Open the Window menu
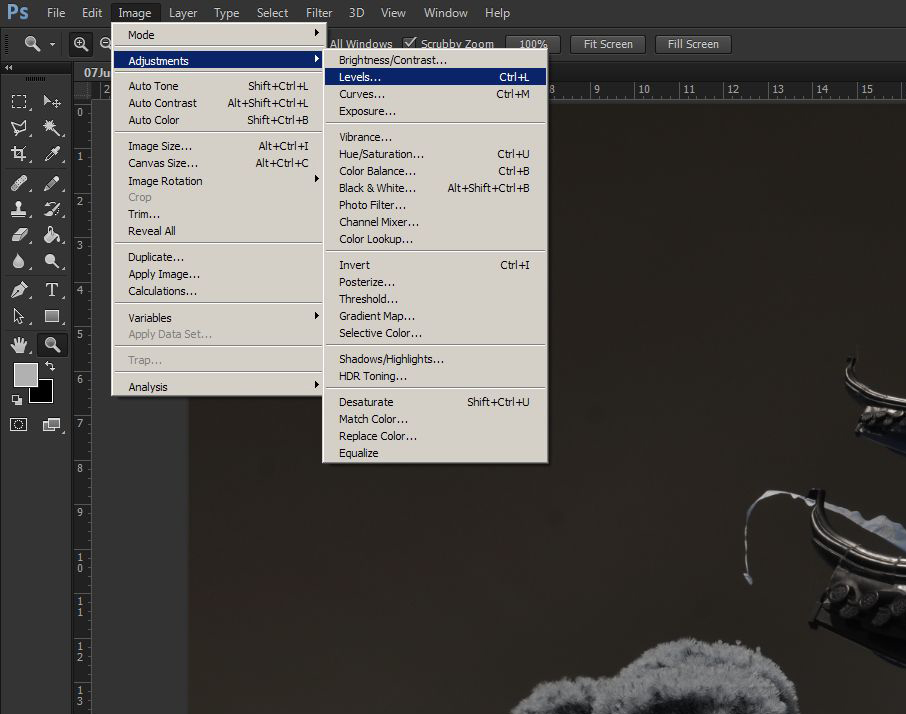Viewport: 906px width, 714px height. pos(445,13)
